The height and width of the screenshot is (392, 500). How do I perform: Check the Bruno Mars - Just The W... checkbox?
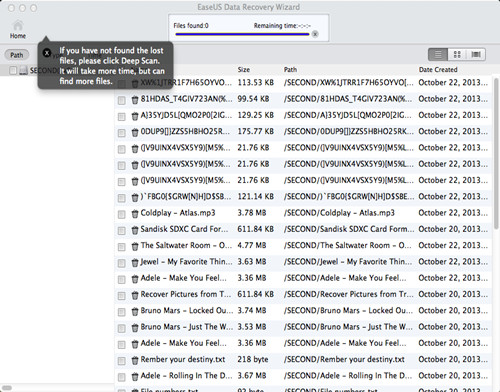[122, 328]
